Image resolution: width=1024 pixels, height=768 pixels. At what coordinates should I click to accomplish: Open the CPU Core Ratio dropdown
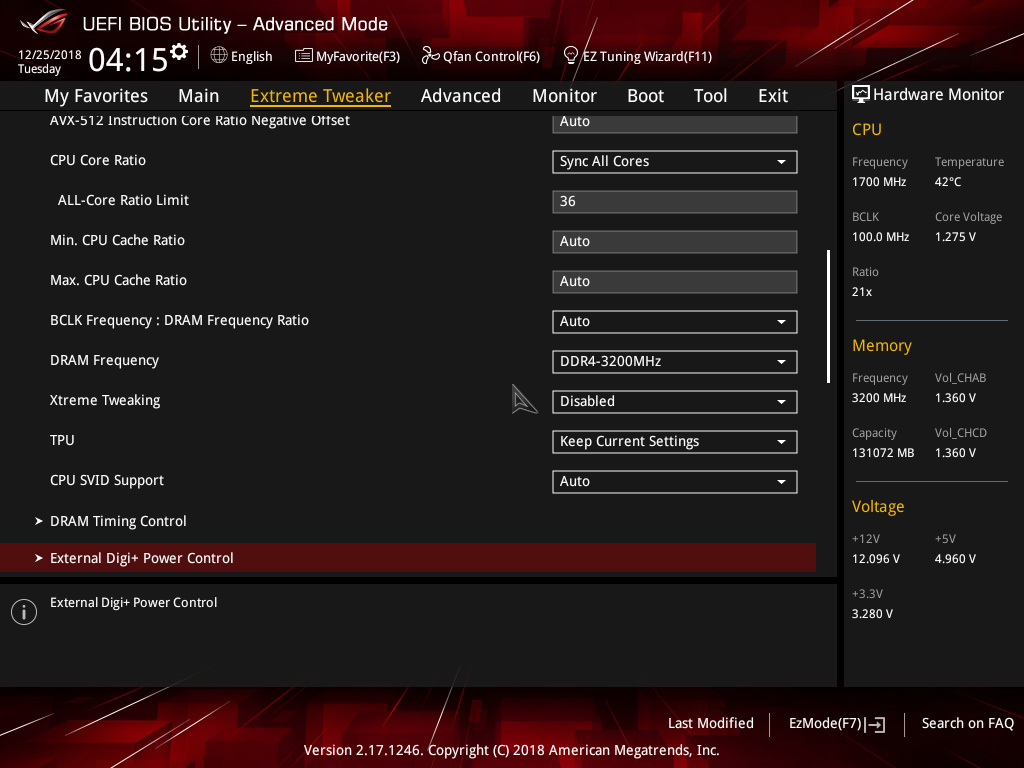tap(674, 162)
